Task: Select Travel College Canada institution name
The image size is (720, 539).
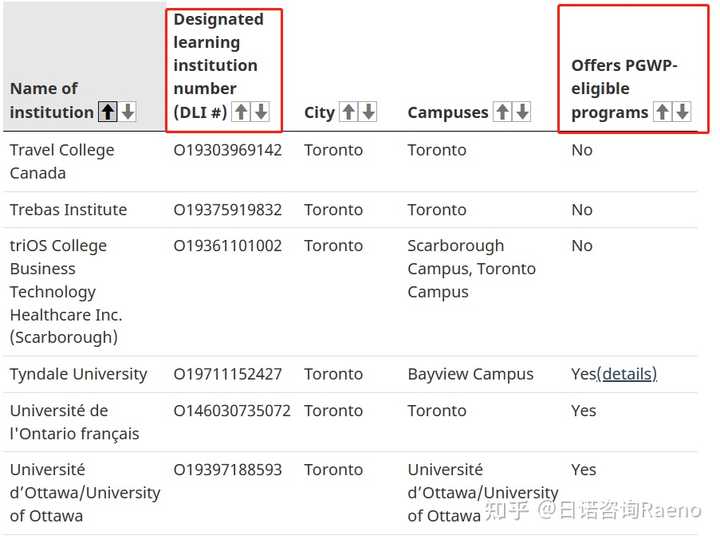Action: (x=62, y=161)
